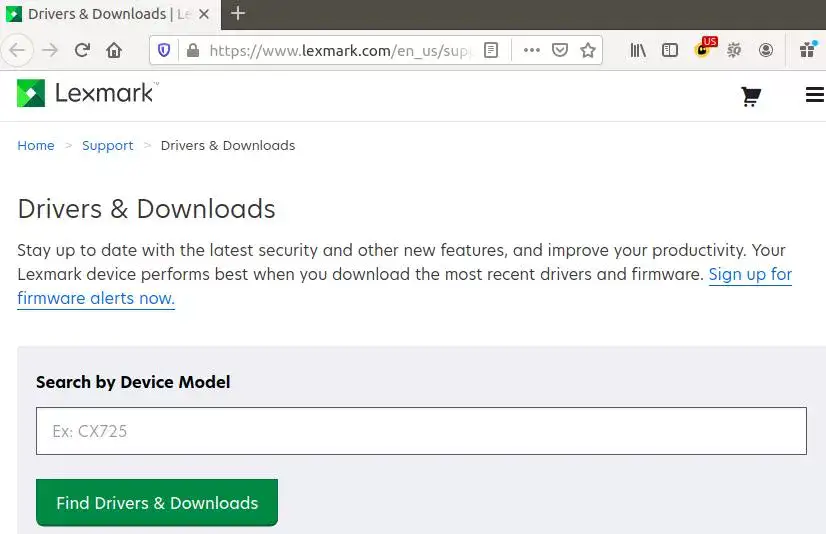Select the Drivers & Downloads browser tab
This screenshot has height=534, width=826.
click(110, 14)
